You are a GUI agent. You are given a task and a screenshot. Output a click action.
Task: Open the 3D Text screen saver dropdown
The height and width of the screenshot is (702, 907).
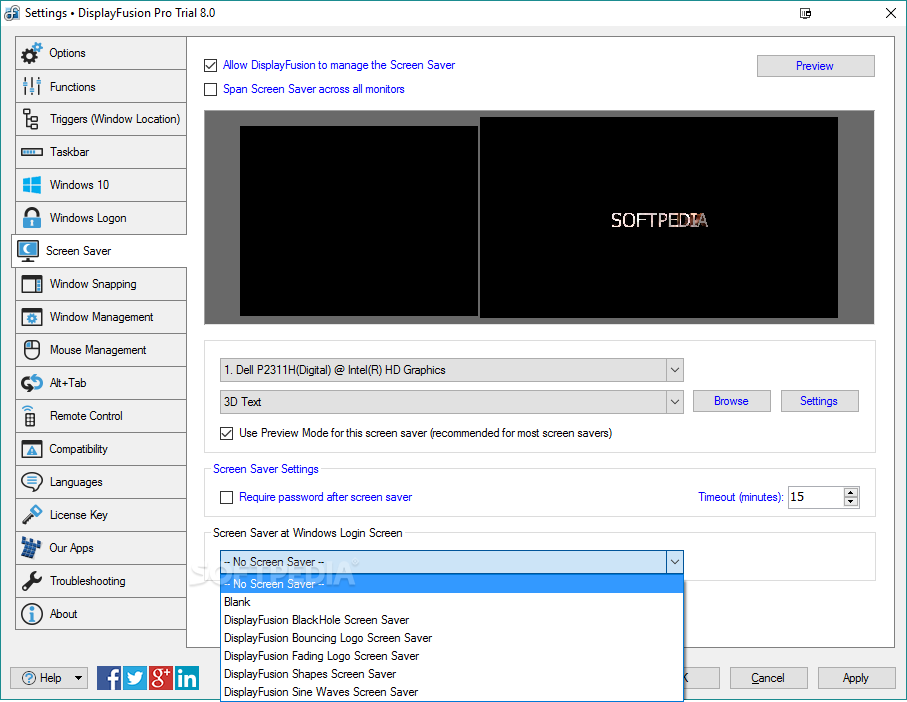[x=674, y=402]
